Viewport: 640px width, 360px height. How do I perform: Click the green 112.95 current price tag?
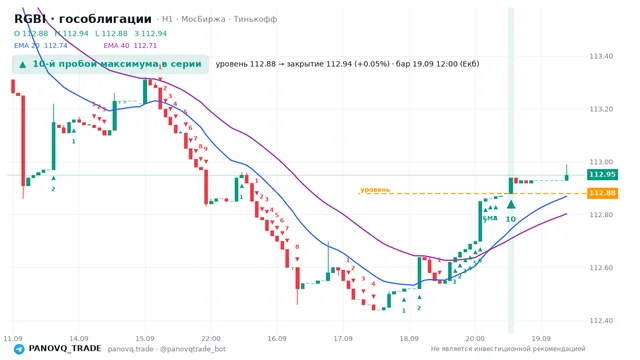(602, 175)
